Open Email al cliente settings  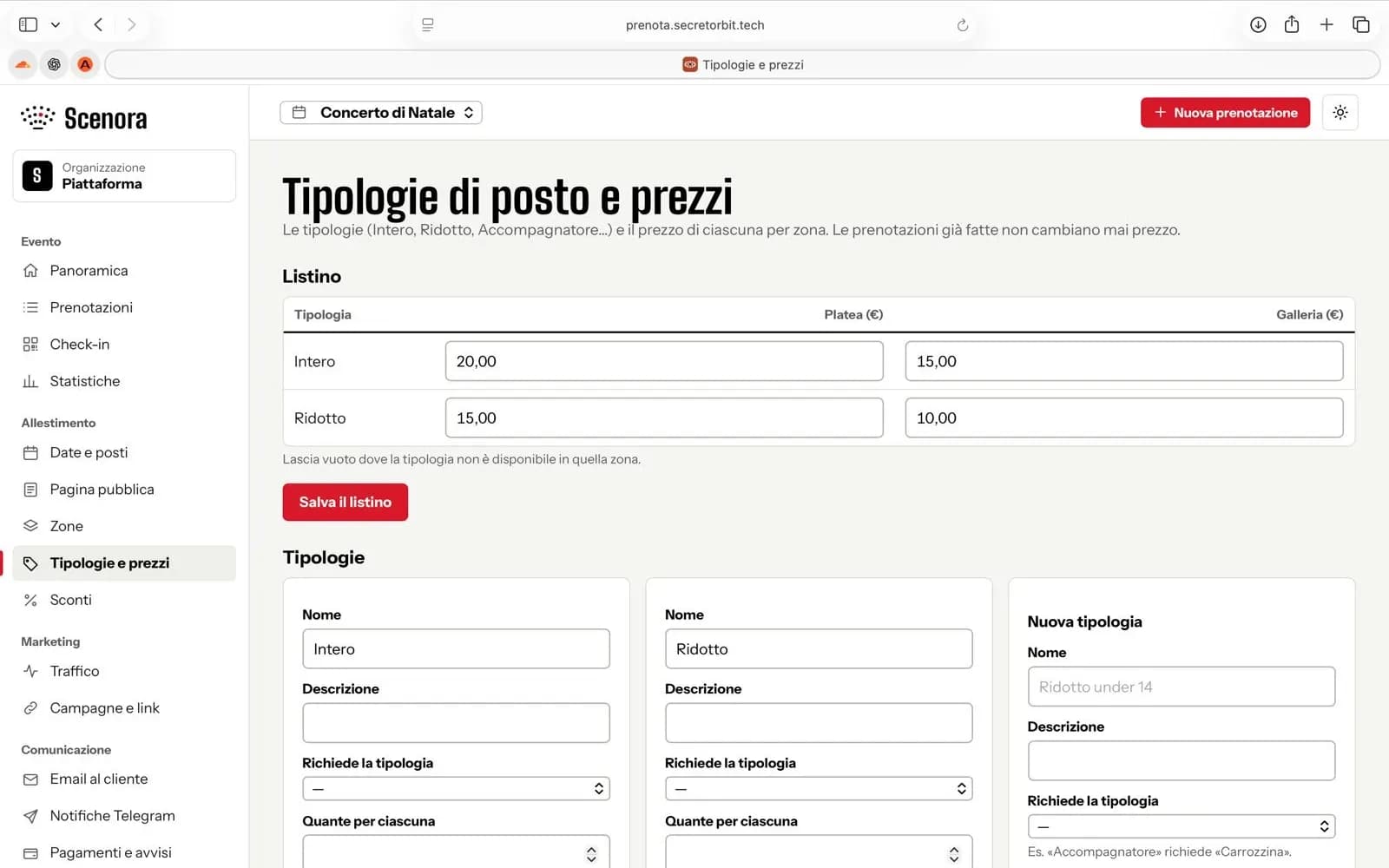124,779
